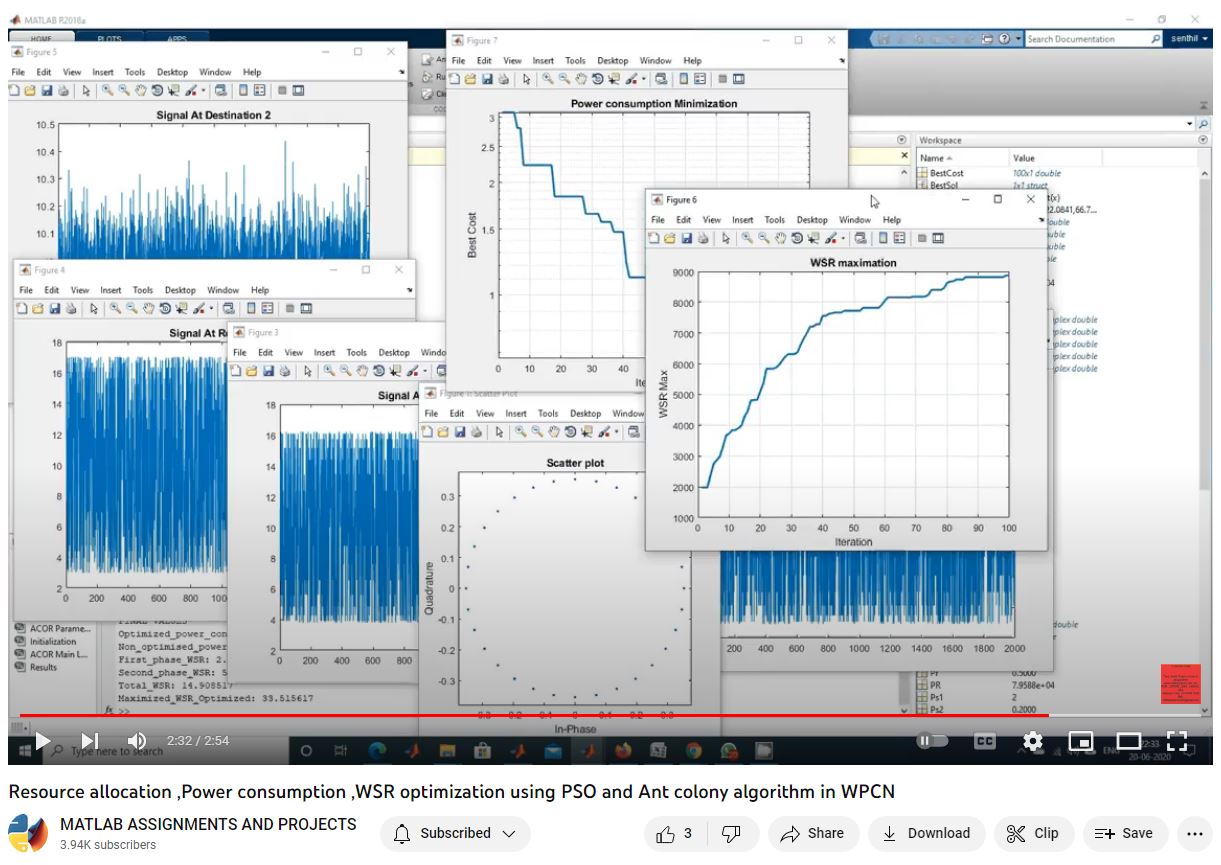Viewport: 1221px width, 865px height.
Task: Expand the Subscribed notification dropdown
Action: pos(455,833)
